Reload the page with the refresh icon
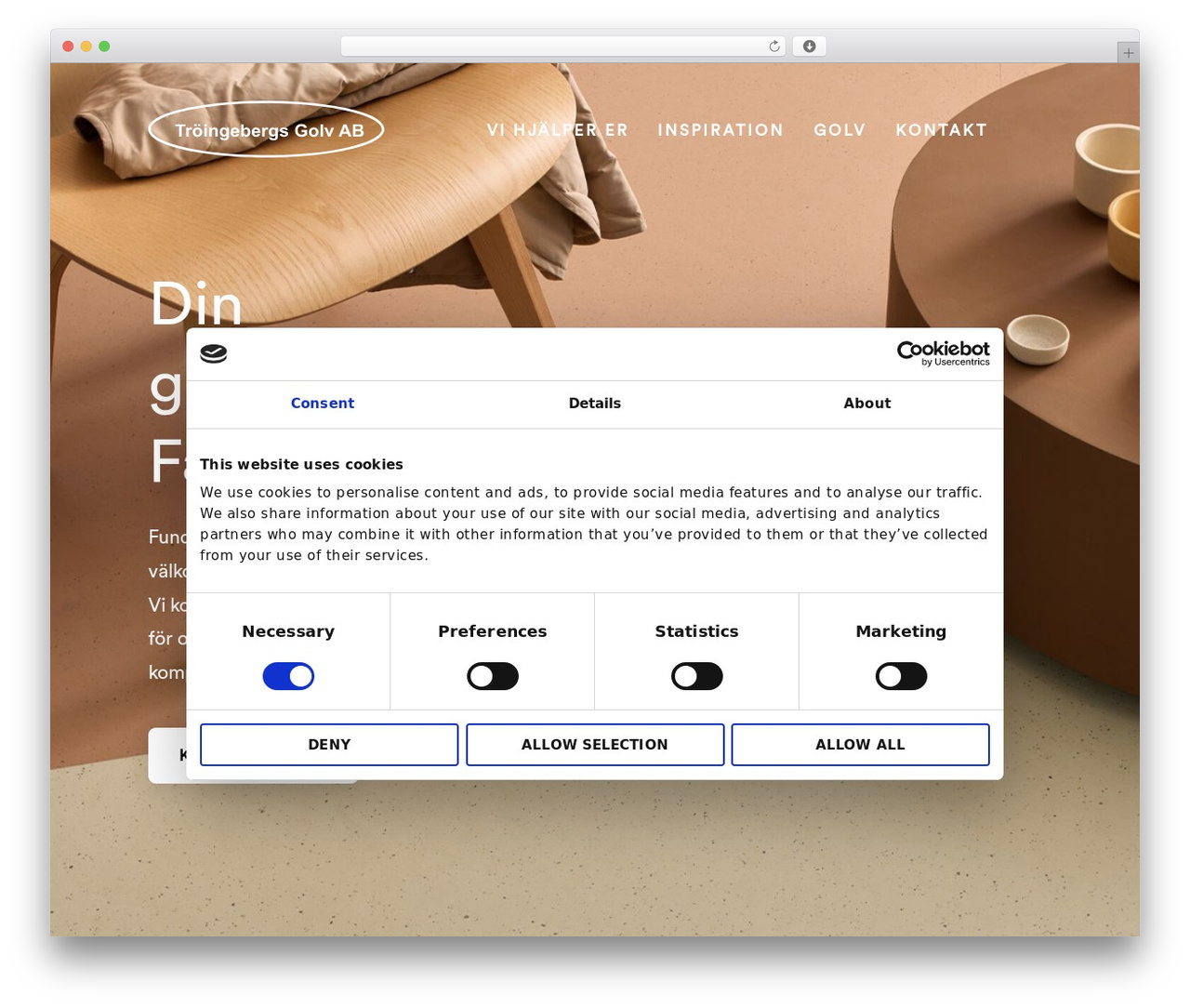The image size is (1190, 1008). click(773, 46)
